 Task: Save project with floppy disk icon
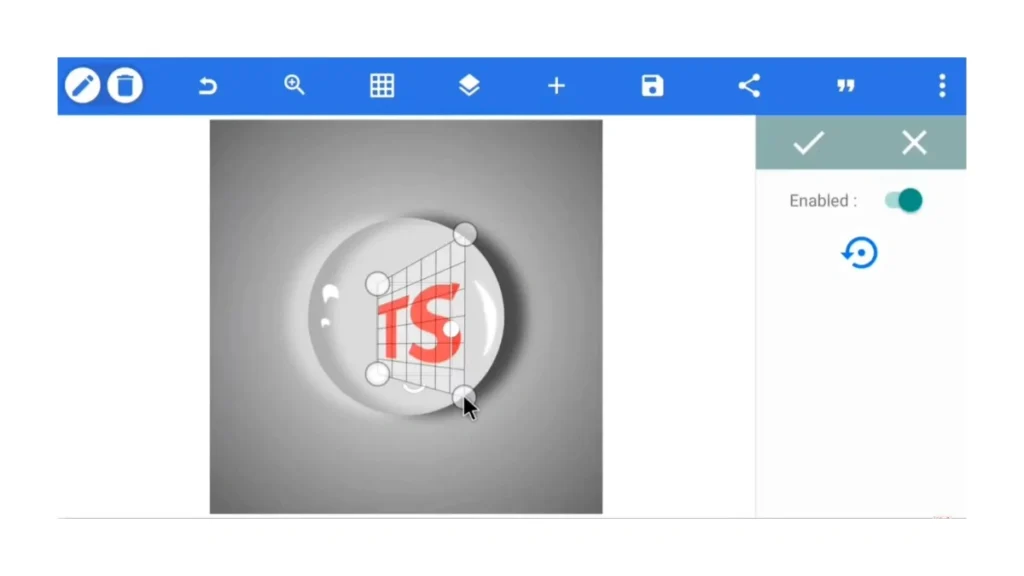[x=652, y=86]
